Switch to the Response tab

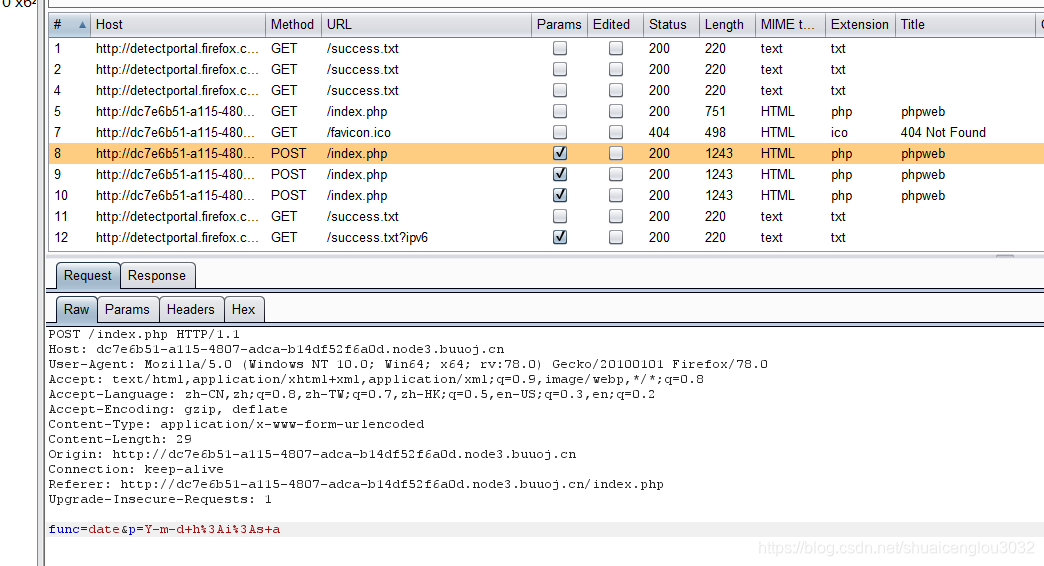point(157,276)
